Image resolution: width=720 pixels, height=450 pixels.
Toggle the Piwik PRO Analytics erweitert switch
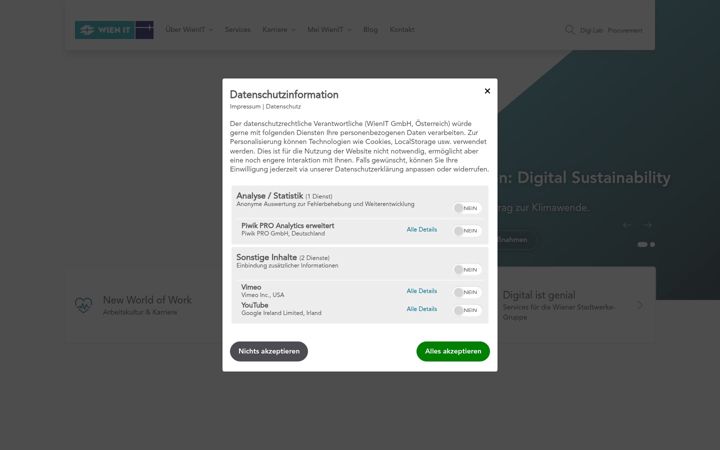(467, 231)
